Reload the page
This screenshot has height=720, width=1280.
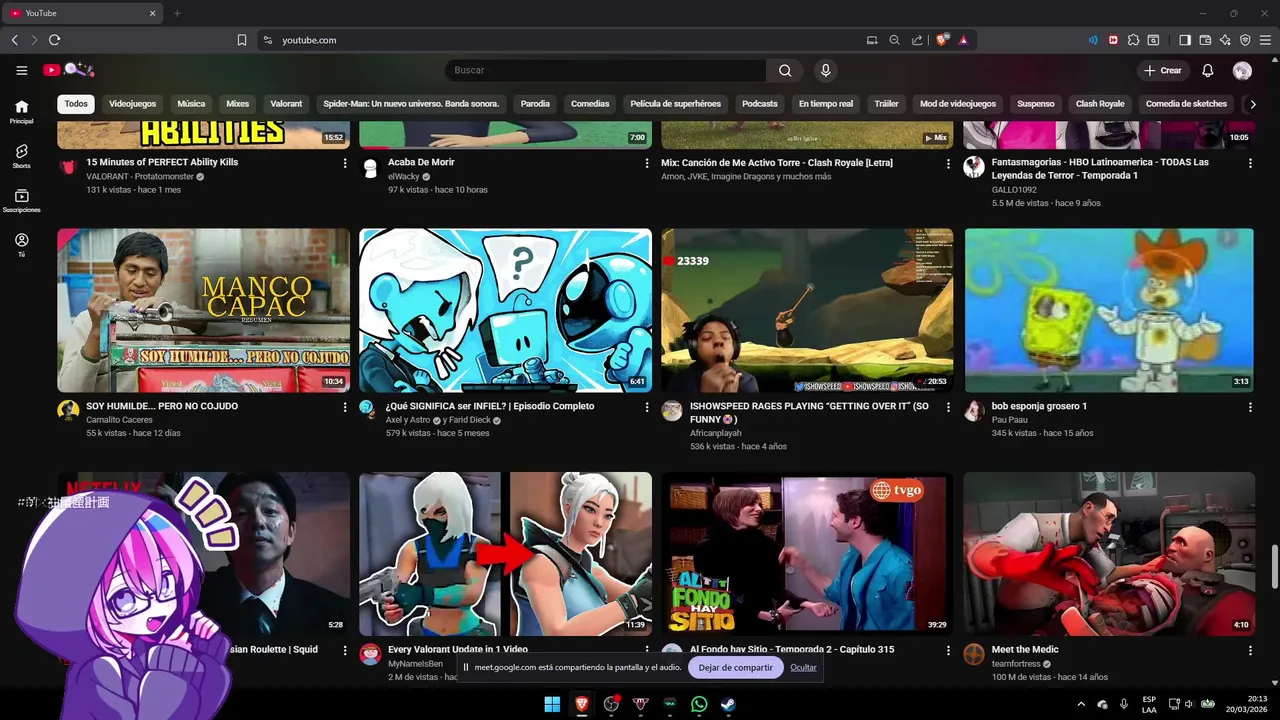(x=54, y=40)
